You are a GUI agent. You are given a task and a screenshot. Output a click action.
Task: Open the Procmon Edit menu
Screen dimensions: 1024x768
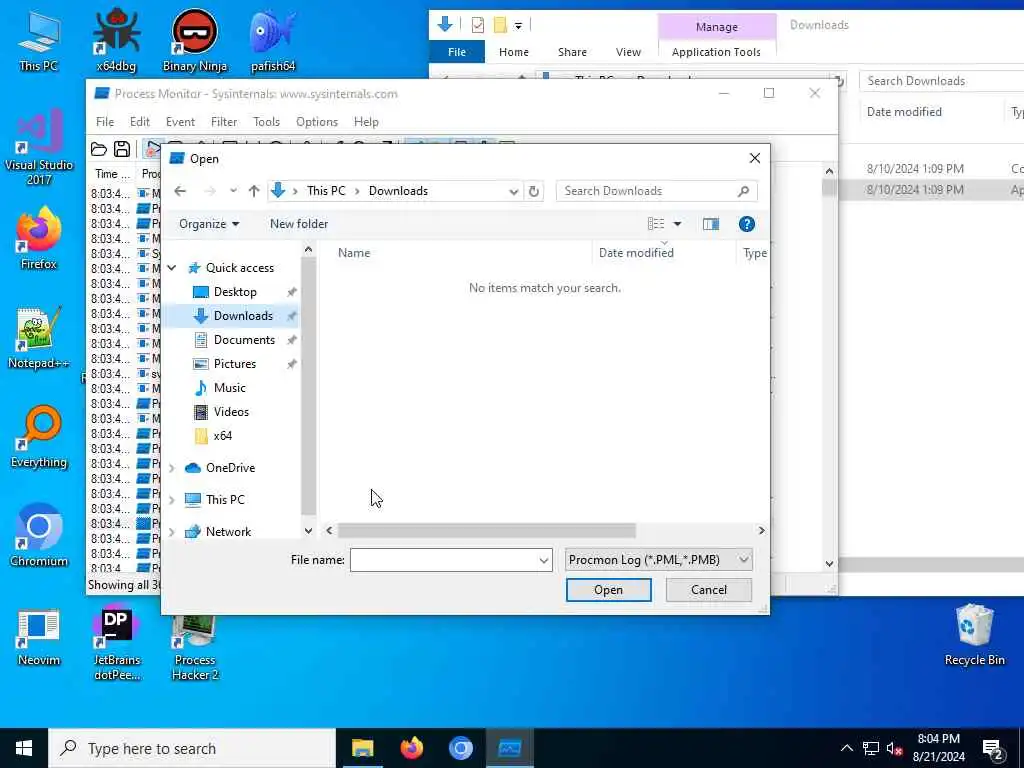(140, 121)
